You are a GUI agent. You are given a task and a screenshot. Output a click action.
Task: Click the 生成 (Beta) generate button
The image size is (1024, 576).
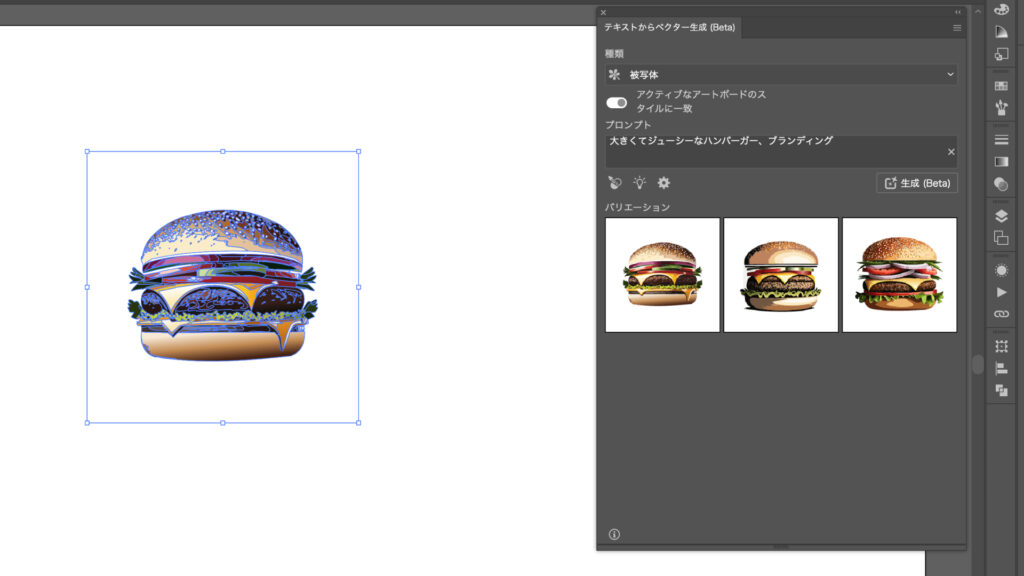(917, 183)
